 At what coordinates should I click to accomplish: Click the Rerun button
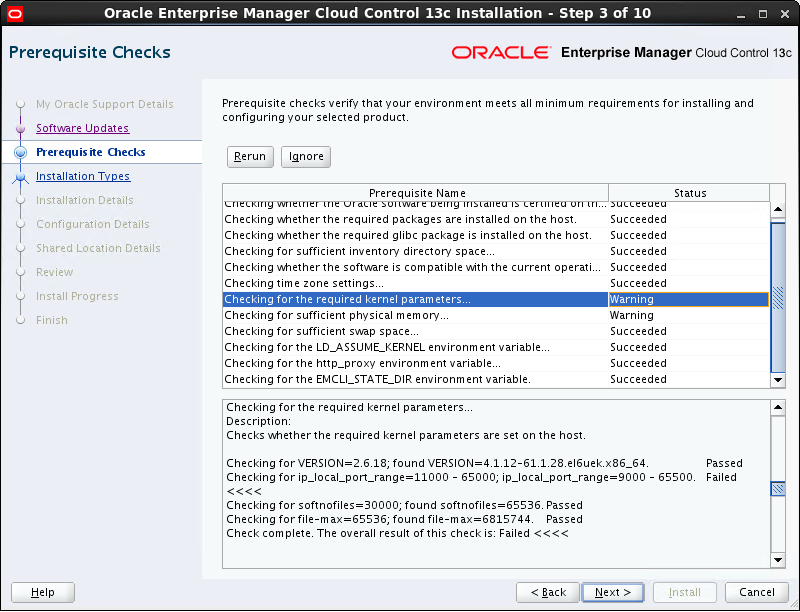click(x=249, y=156)
